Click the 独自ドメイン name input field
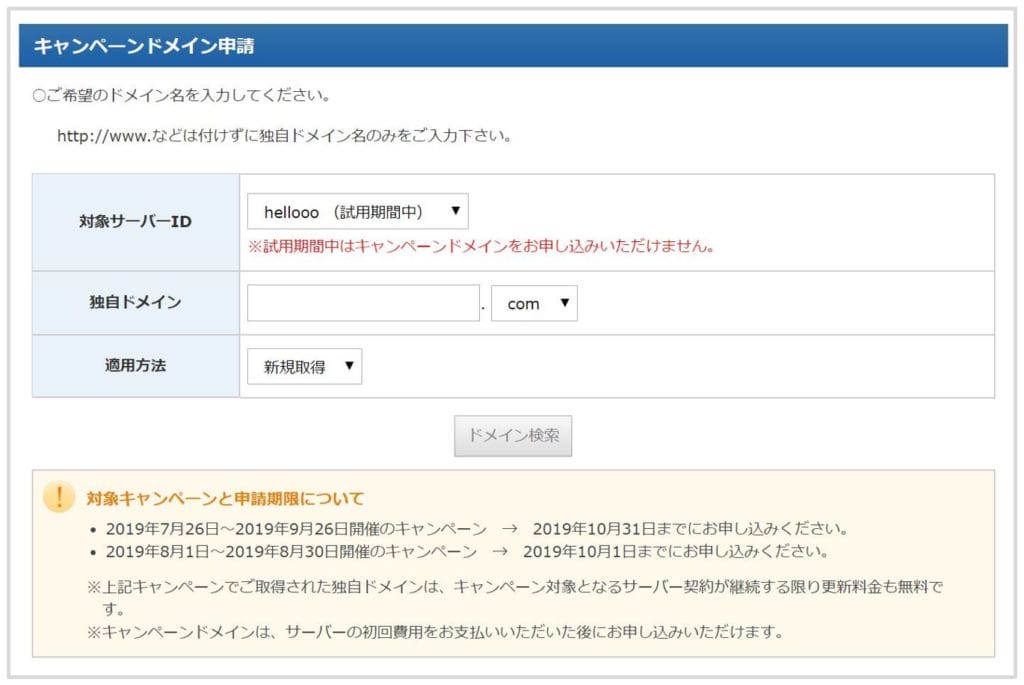 click(363, 303)
